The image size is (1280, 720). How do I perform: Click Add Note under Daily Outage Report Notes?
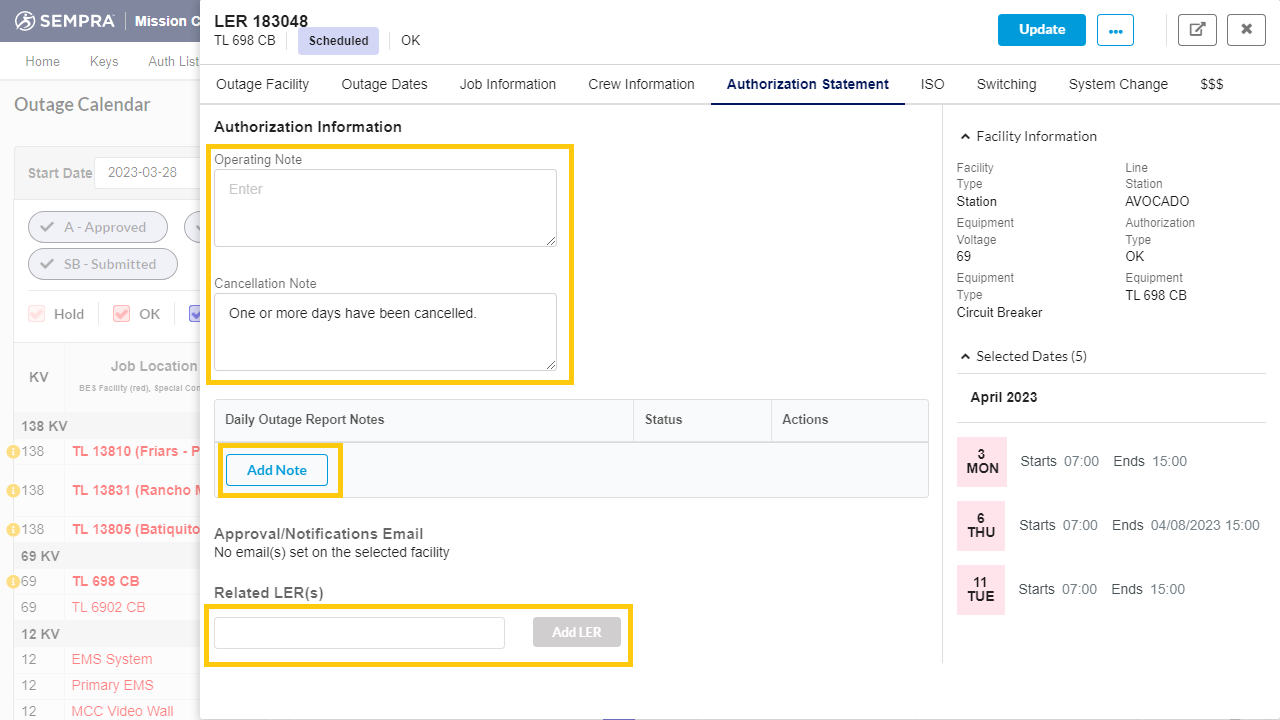click(276, 470)
